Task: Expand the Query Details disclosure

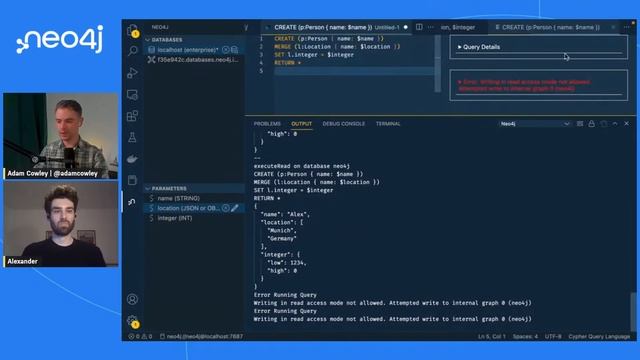Action: tap(478, 47)
